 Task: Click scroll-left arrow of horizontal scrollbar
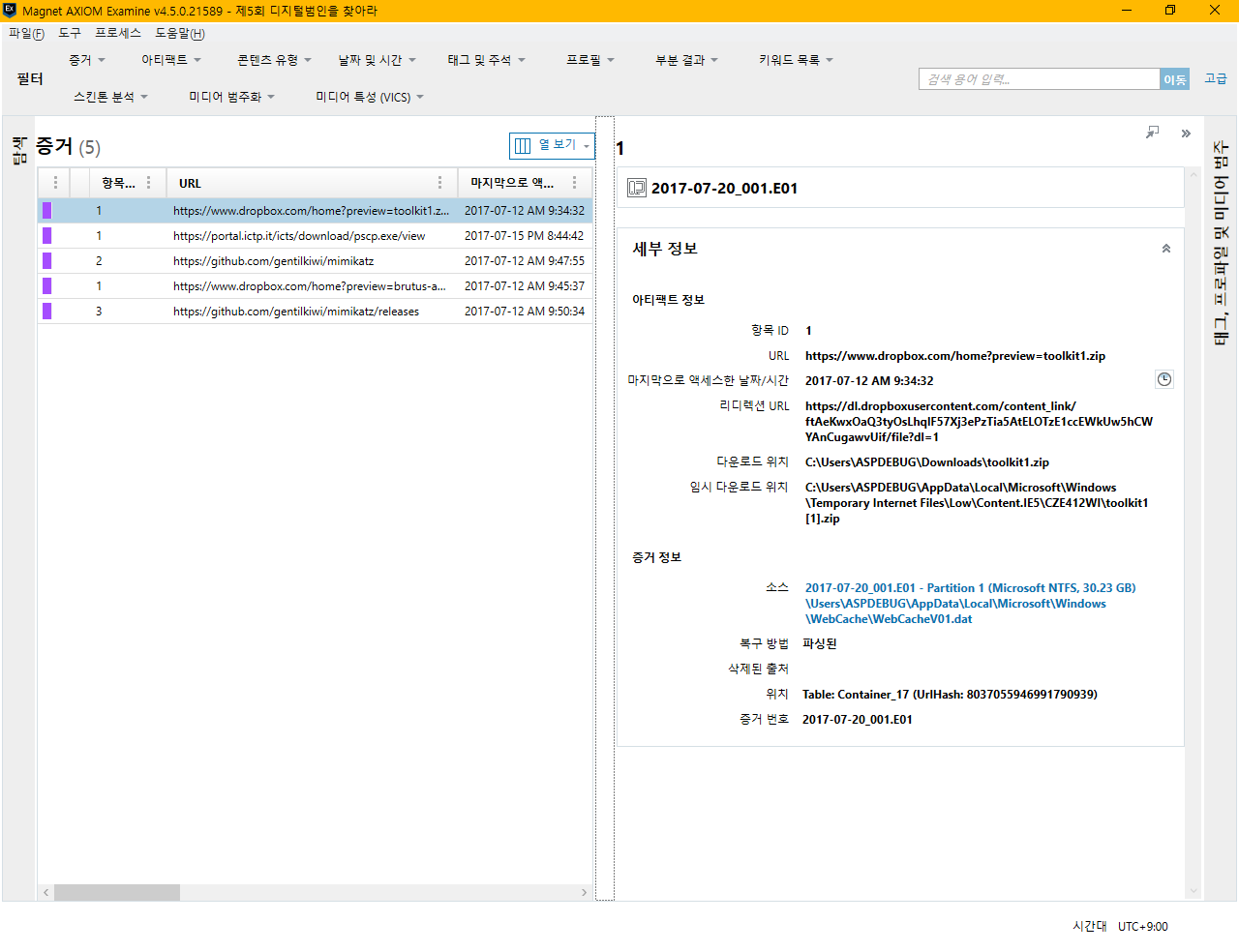point(45,892)
